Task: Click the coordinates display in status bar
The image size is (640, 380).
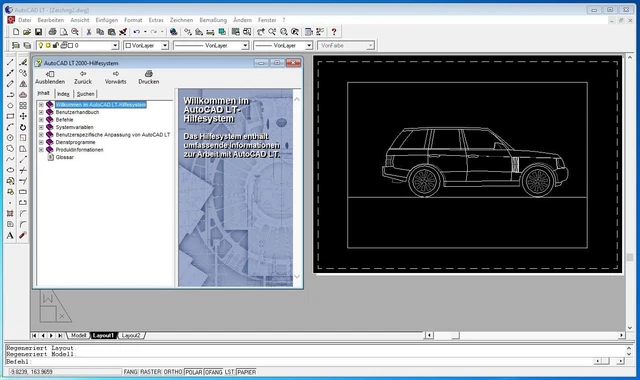Action: pos(65,372)
